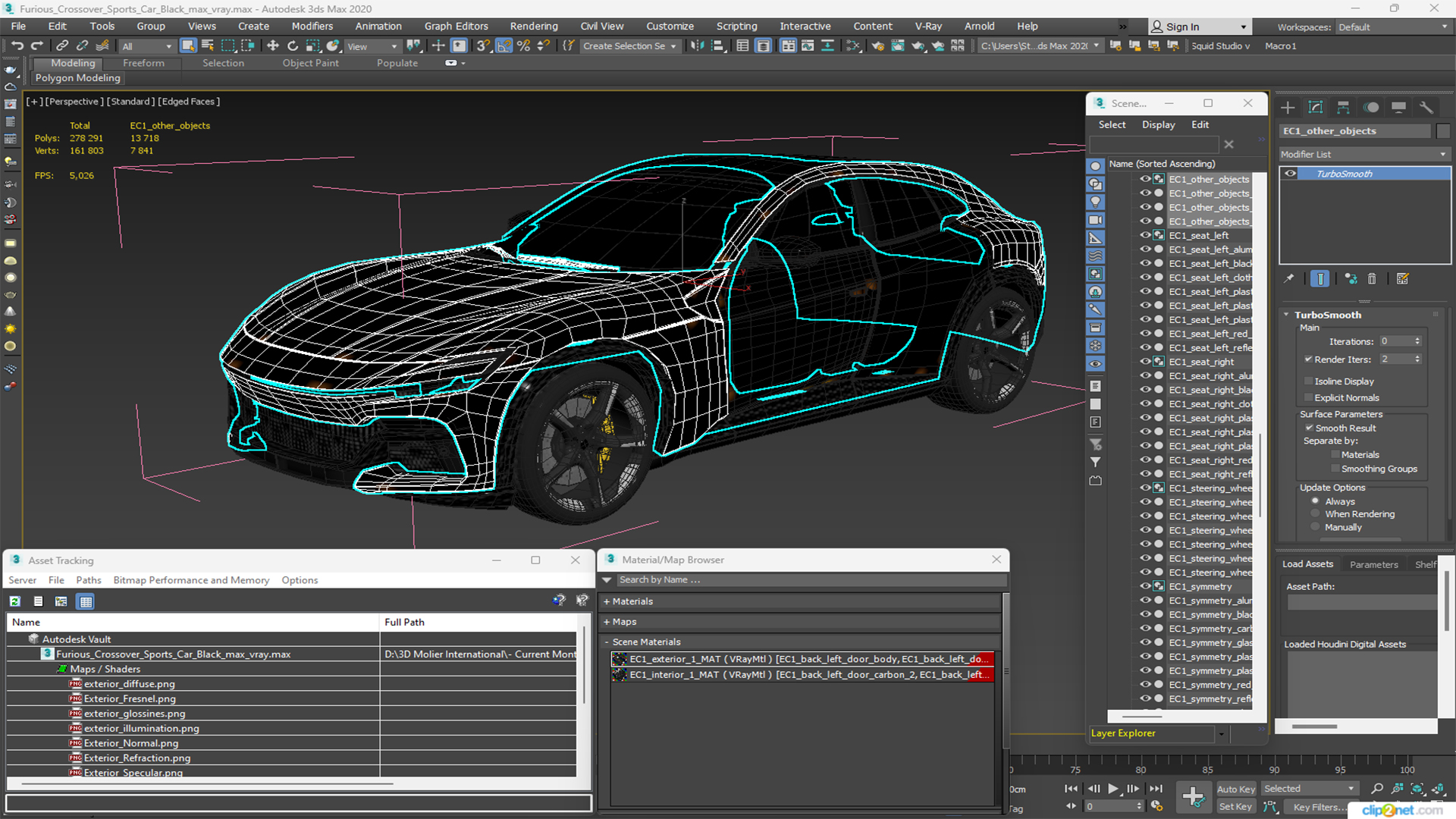
Task: Hide EC1_symmetry via its eye icon
Action: (x=1146, y=586)
